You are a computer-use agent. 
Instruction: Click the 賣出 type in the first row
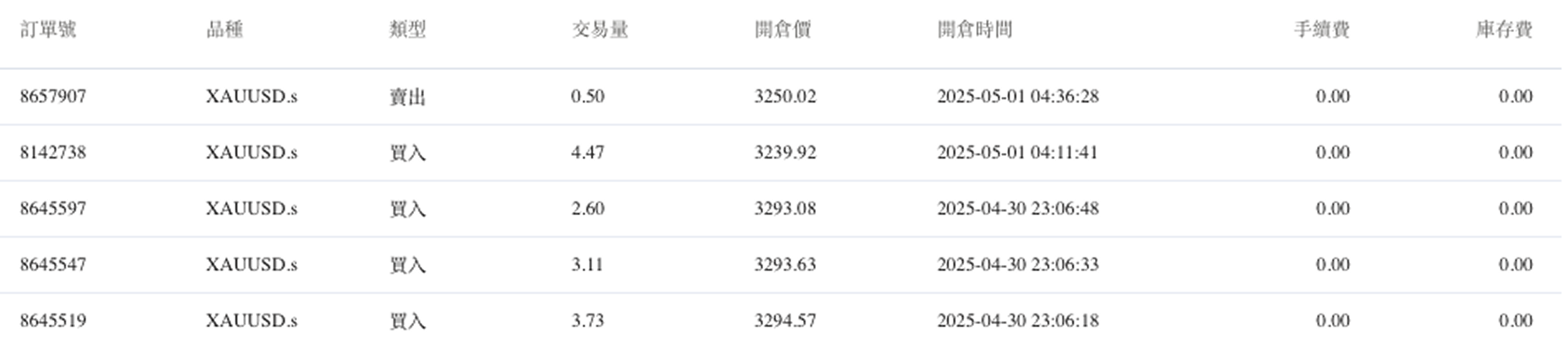(408, 97)
